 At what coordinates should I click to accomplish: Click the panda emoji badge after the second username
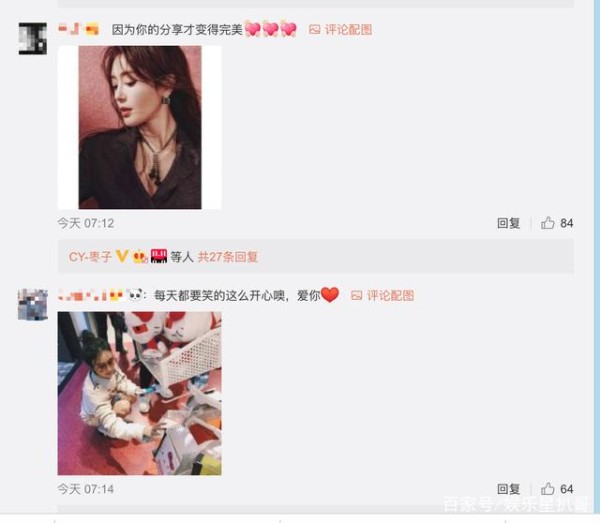[x=134, y=295]
